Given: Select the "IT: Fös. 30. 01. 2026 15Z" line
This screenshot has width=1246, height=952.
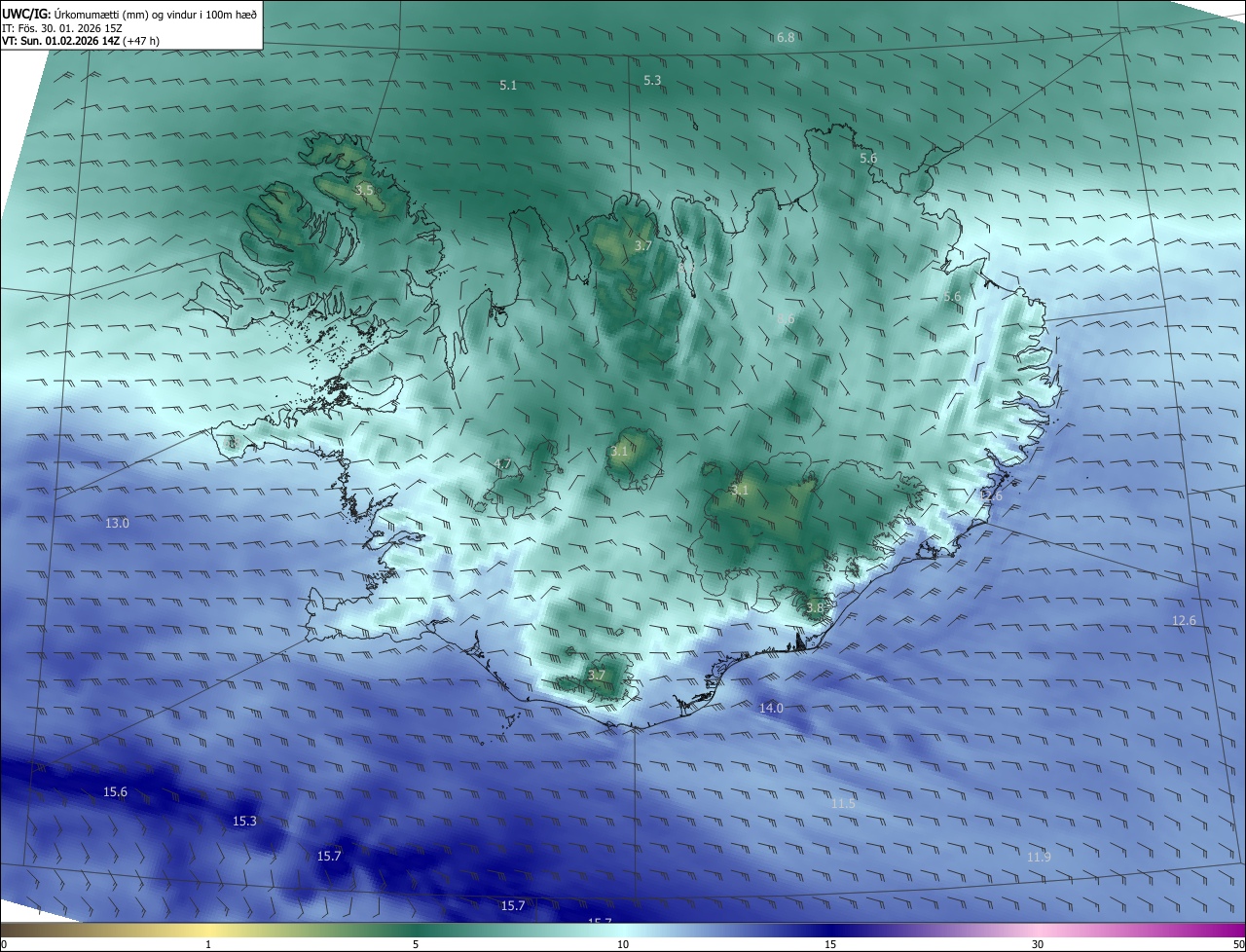Looking at the screenshot, I should point(62,28).
